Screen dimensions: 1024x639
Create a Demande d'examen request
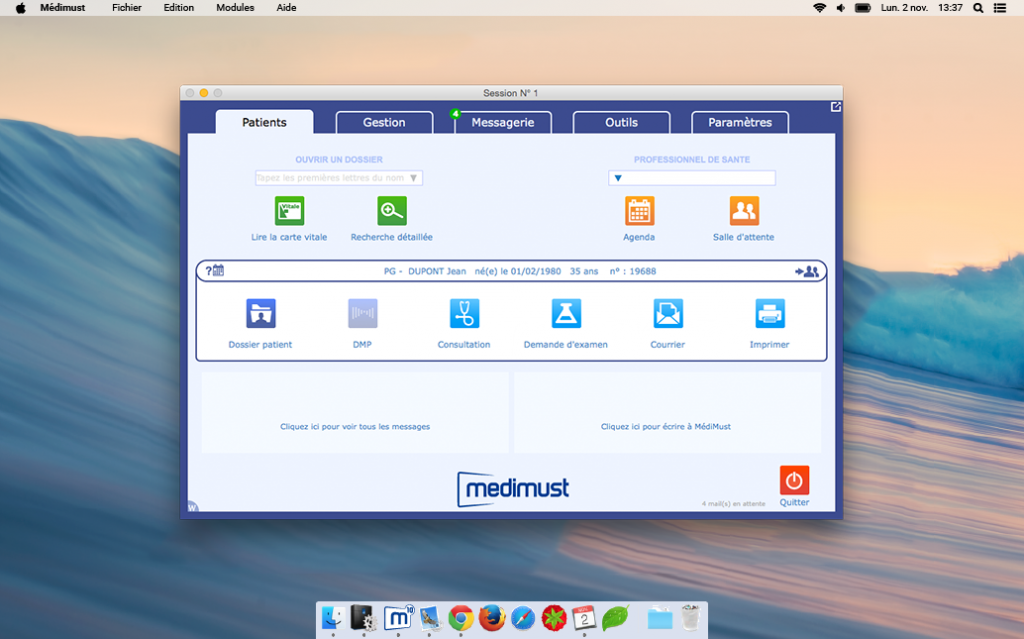566,314
